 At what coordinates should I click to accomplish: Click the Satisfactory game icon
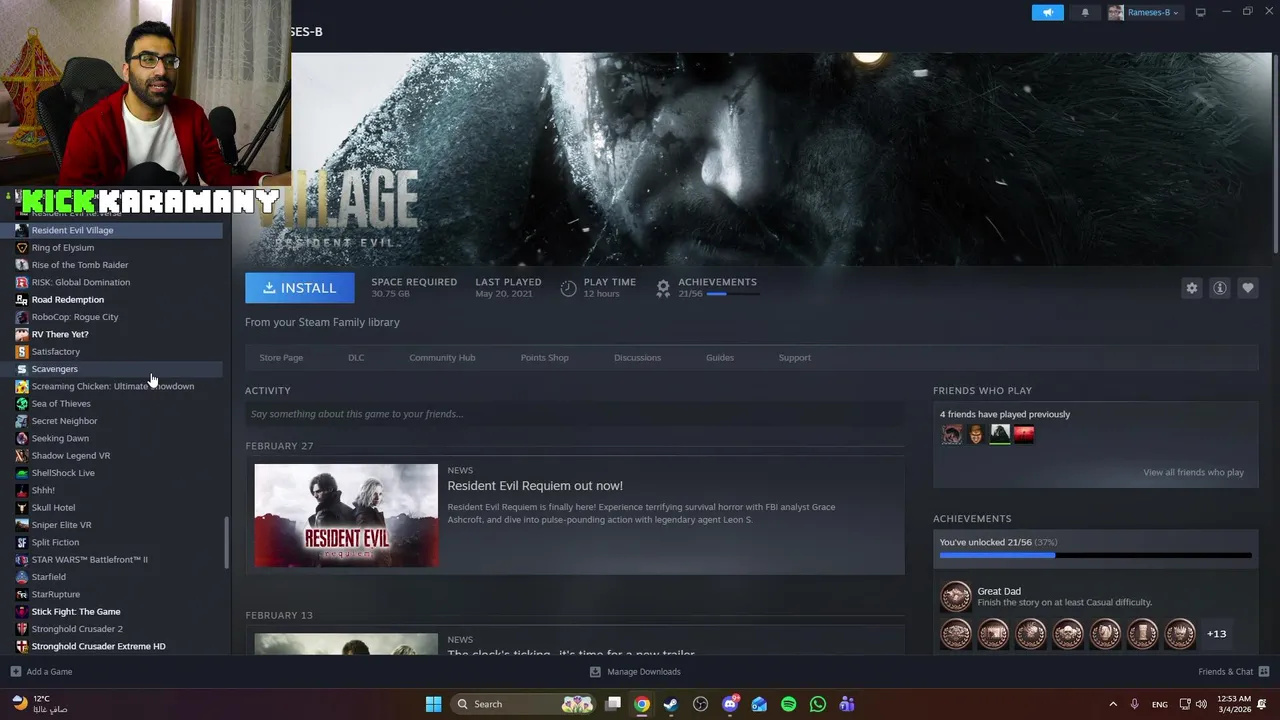pos(22,352)
